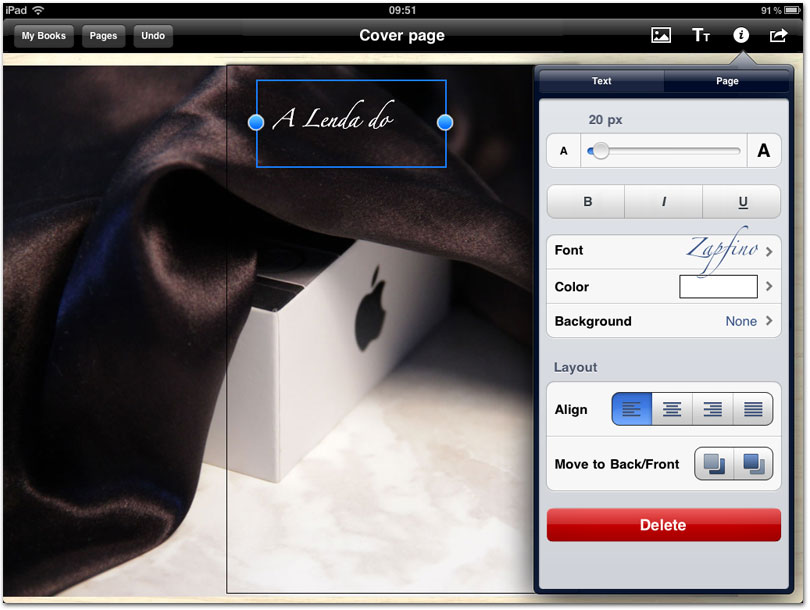
Task: Tap the Undo button
Action: (153, 36)
